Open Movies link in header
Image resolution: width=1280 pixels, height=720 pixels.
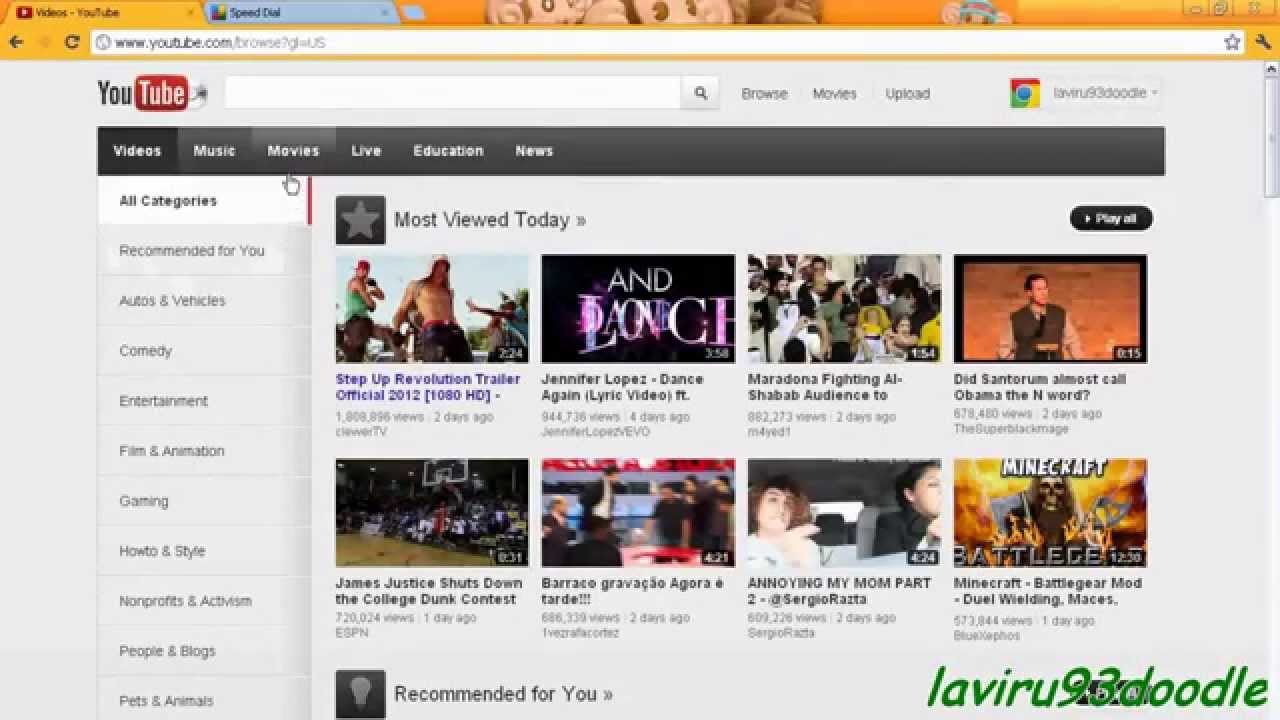click(x=834, y=93)
